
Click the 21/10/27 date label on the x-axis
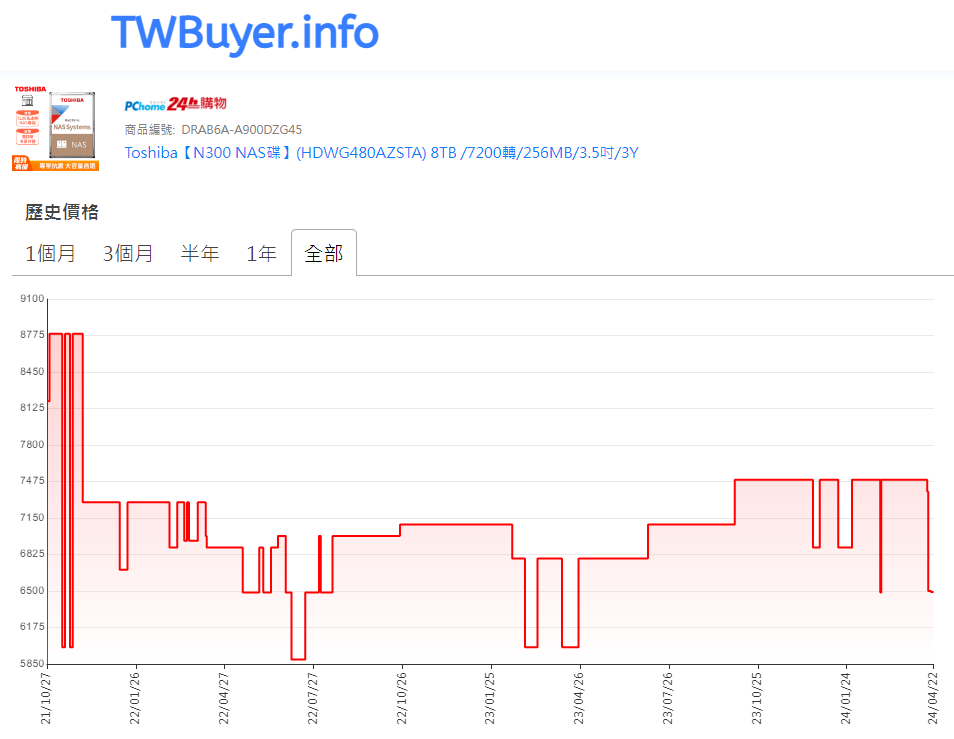(47, 699)
